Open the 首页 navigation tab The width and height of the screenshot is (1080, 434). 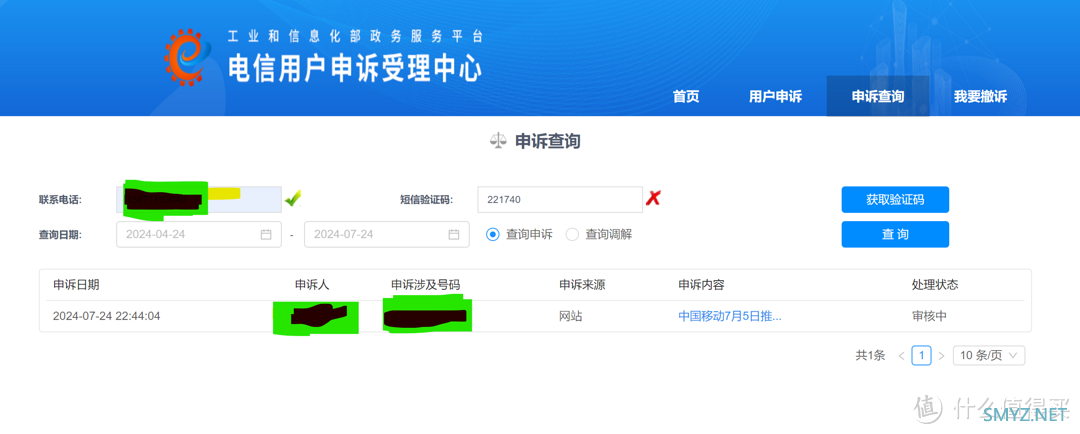click(686, 97)
